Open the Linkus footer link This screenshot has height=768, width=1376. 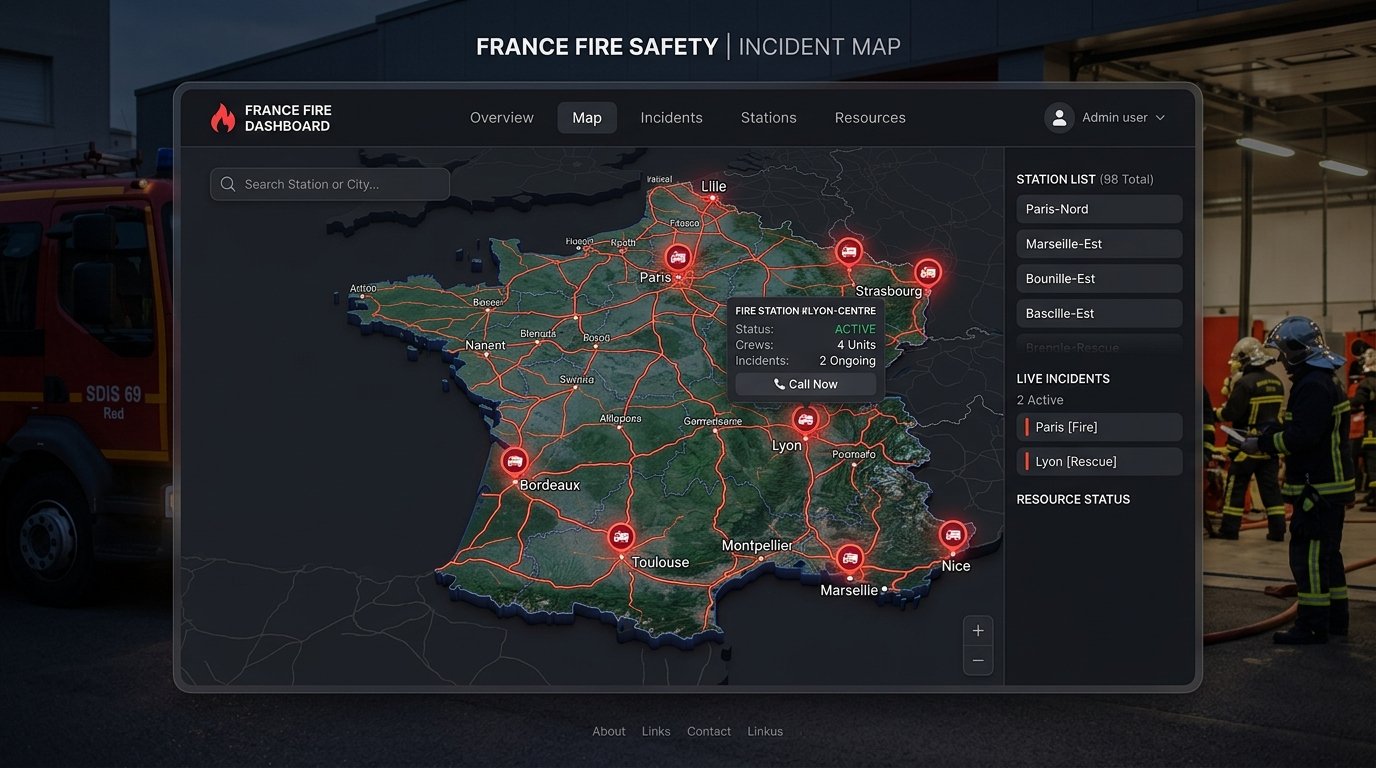point(765,731)
